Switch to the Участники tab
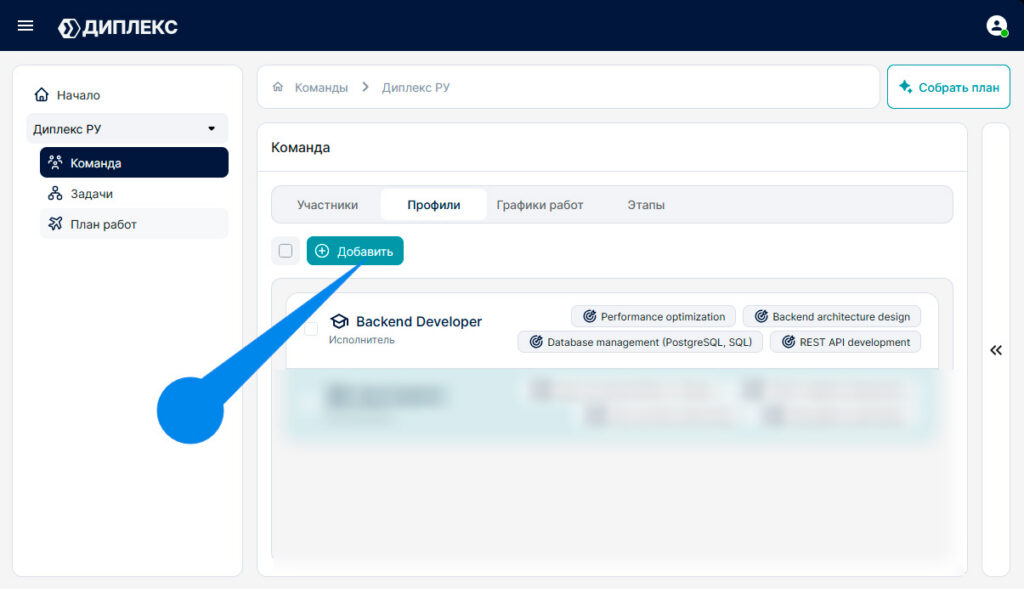1024x589 pixels. click(327, 205)
